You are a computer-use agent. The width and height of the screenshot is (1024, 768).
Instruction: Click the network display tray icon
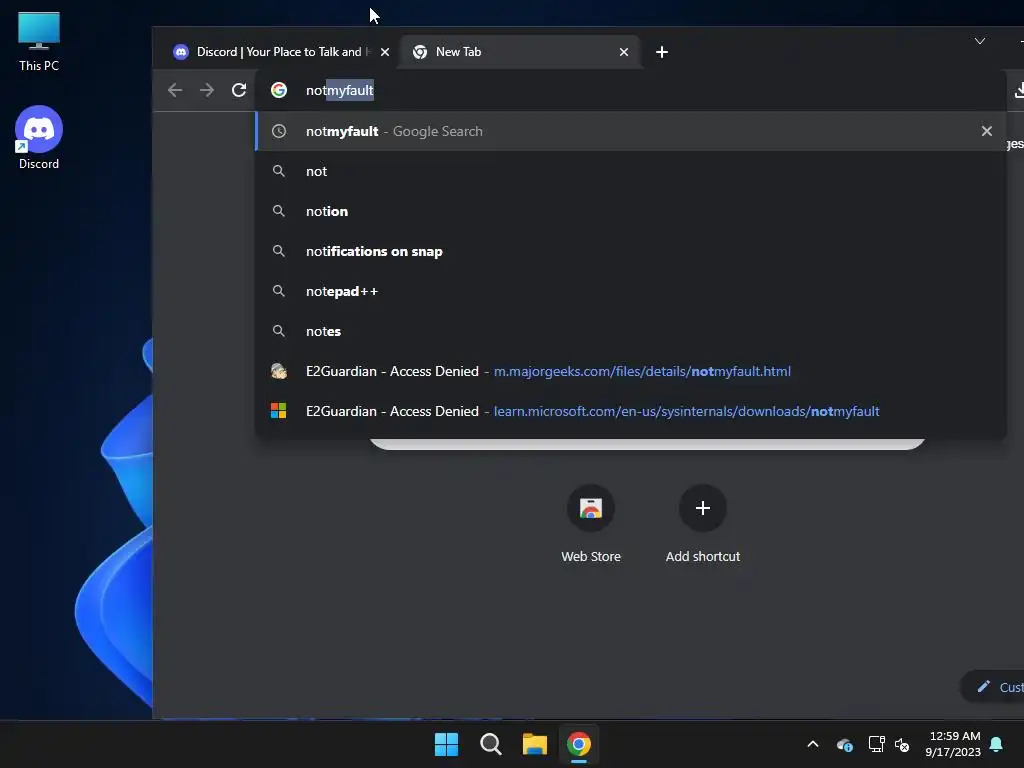coord(876,744)
